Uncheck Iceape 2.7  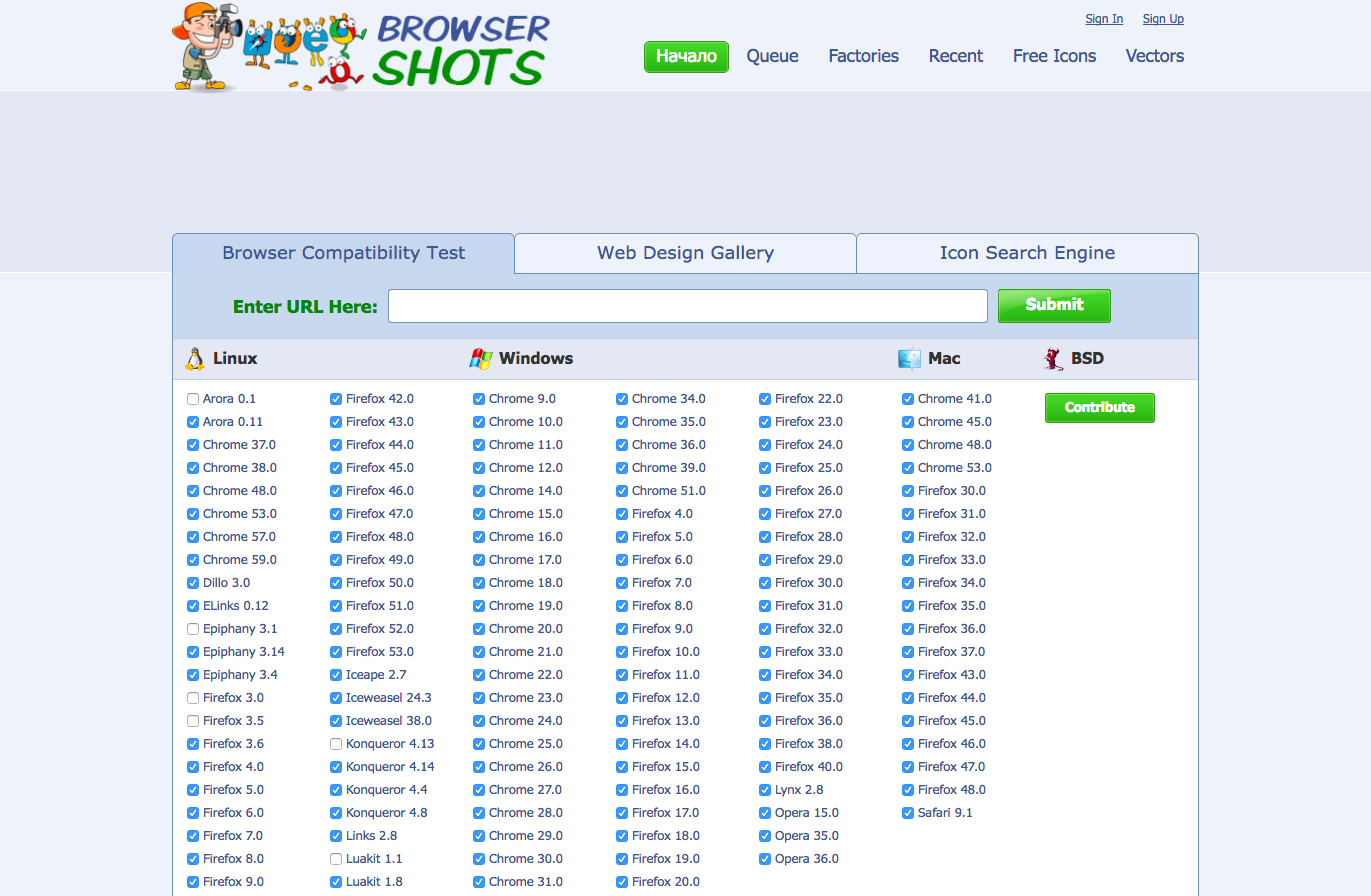click(x=336, y=675)
